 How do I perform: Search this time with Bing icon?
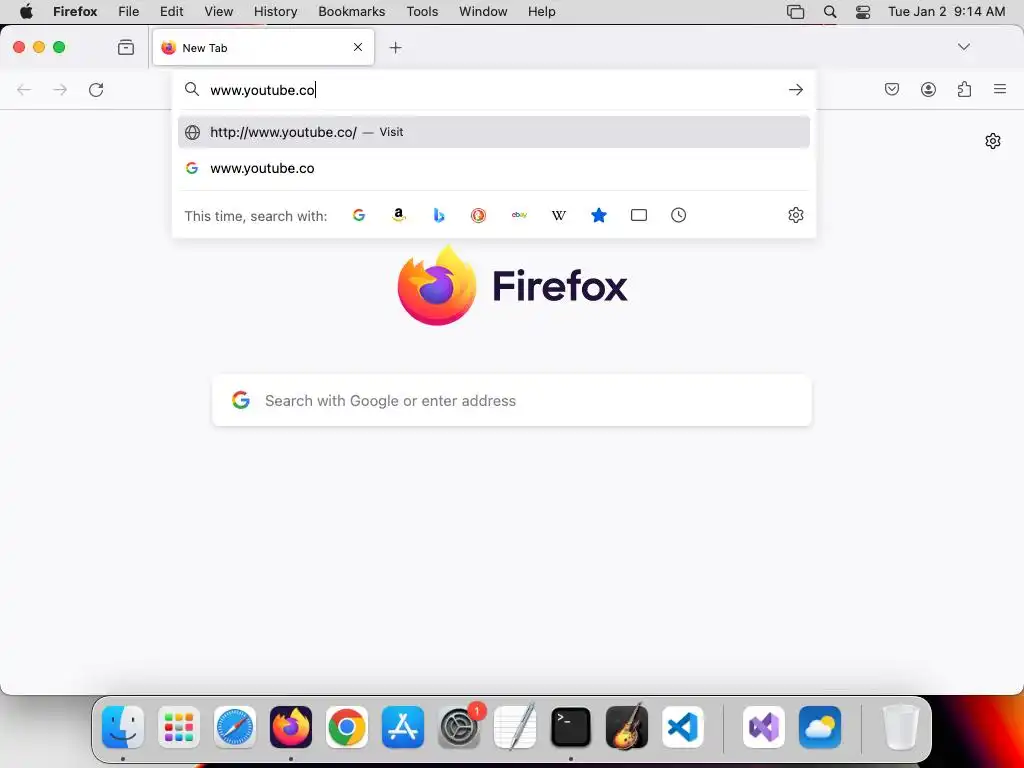439,215
